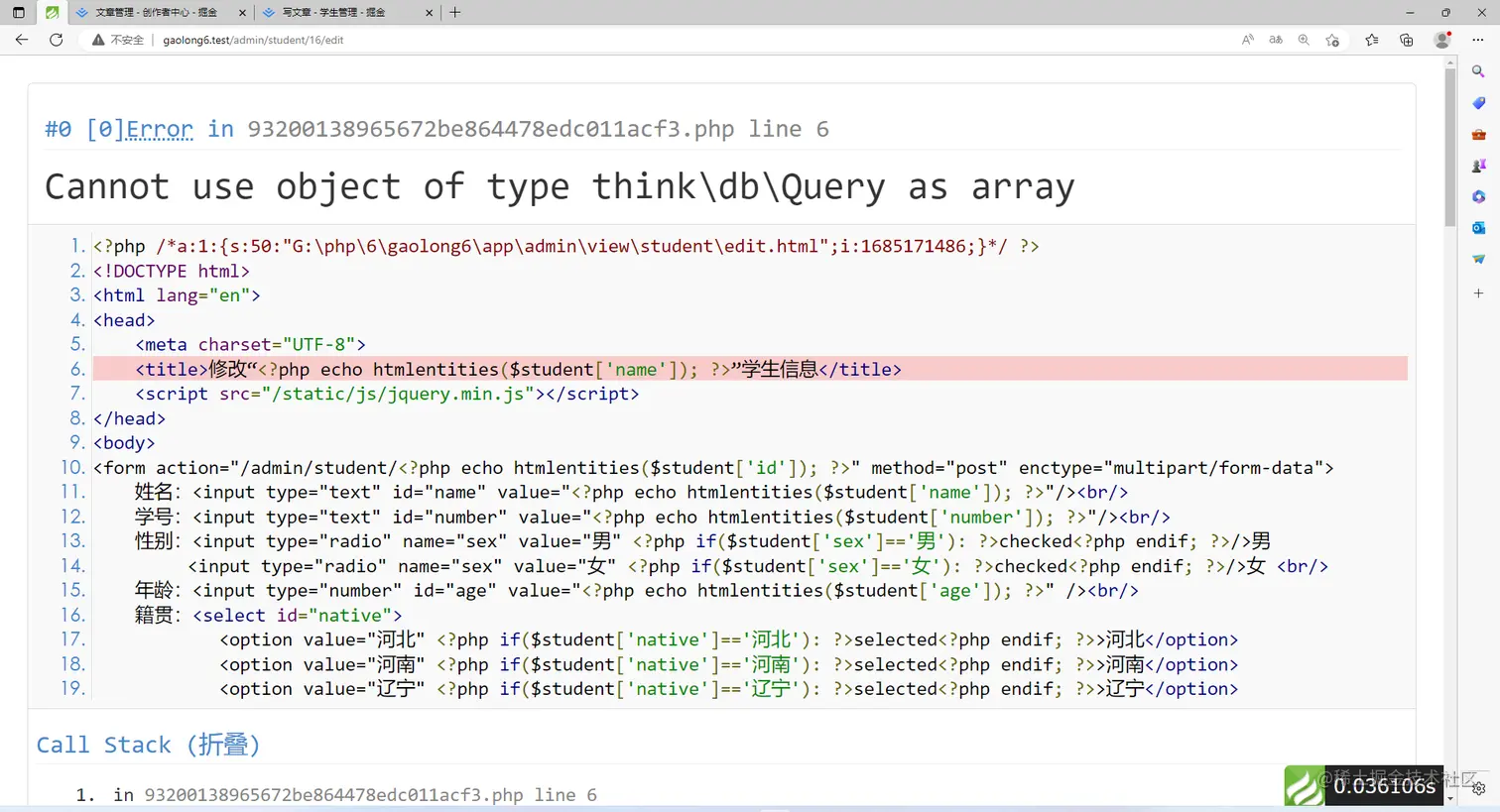
Task: Switch to the green leaf icon tab
Action: point(52,13)
